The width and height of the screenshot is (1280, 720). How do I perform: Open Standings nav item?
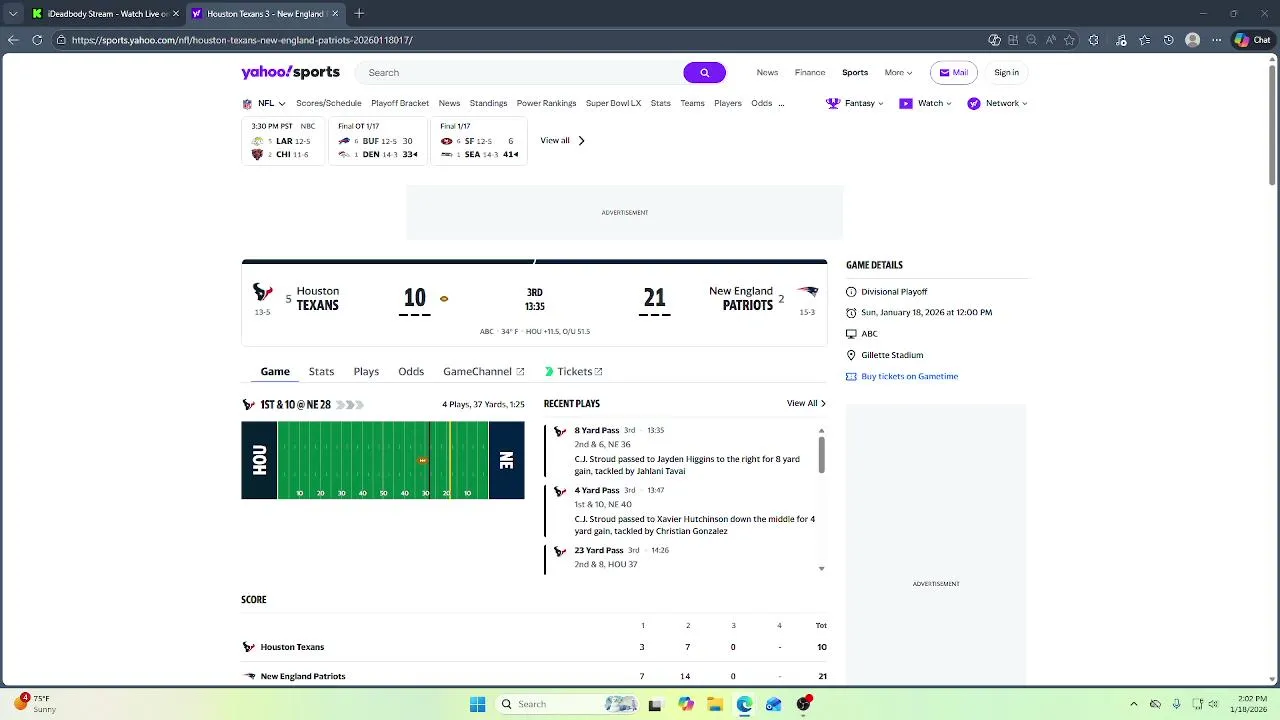click(488, 103)
